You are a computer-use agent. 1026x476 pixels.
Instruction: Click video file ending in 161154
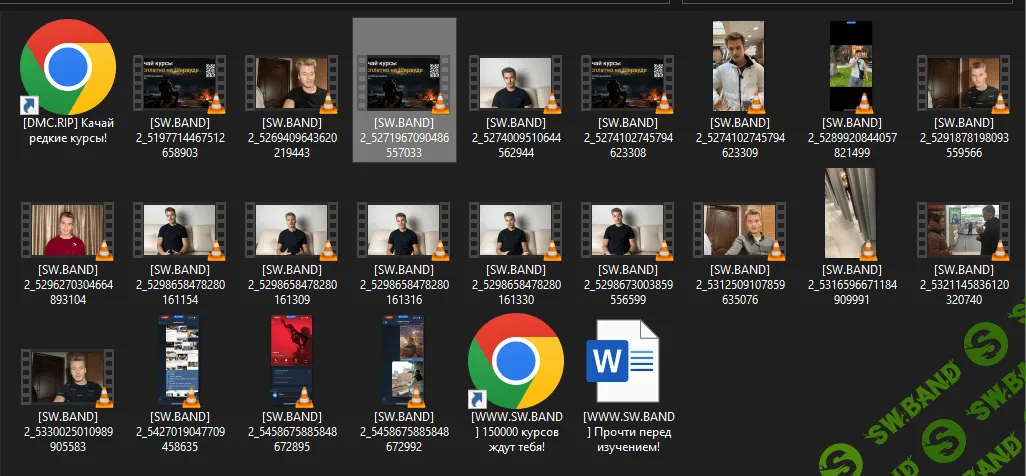pos(180,230)
